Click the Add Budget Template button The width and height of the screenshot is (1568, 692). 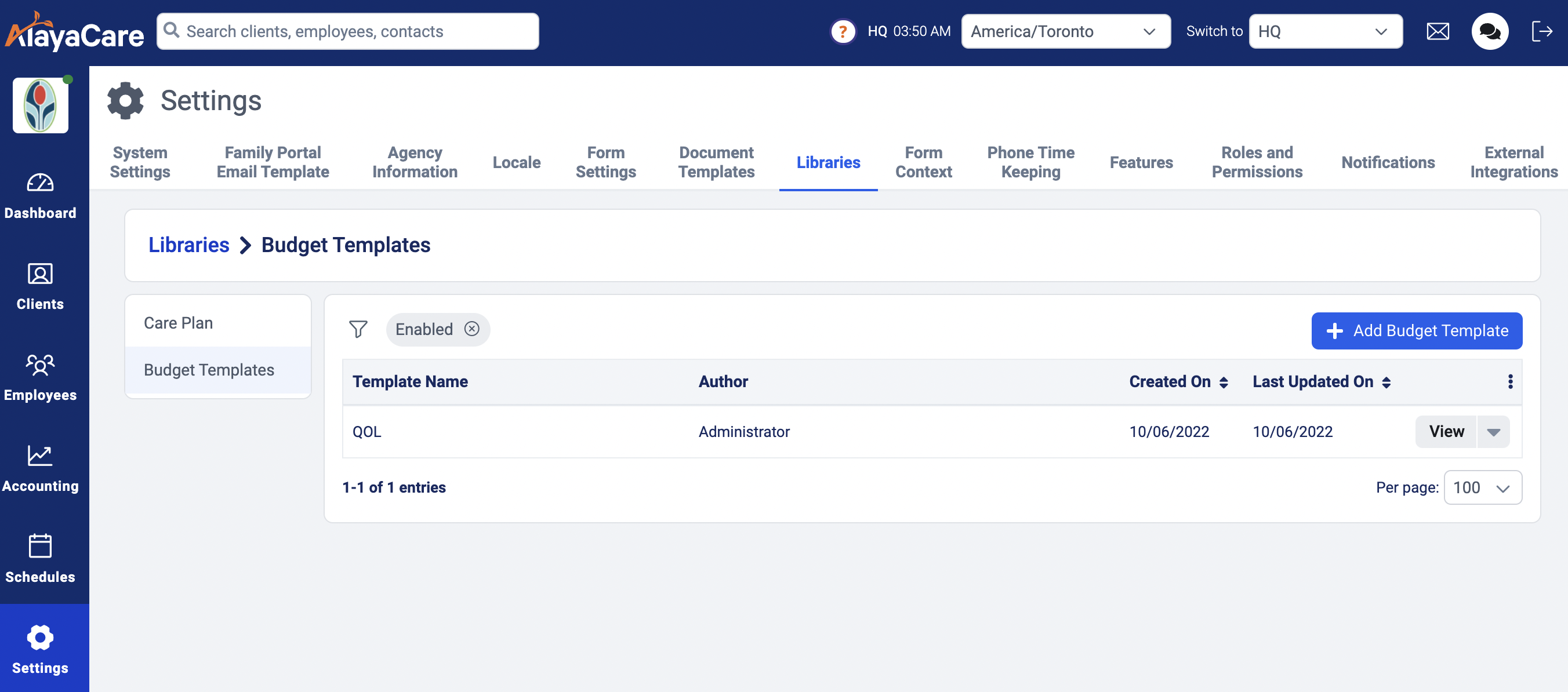[x=1417, y=331]
